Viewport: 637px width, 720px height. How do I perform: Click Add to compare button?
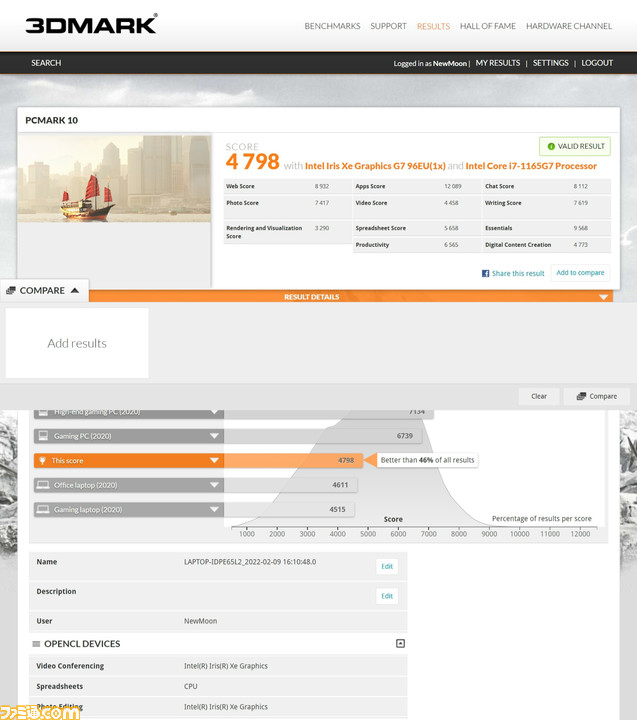pos(580,273)
